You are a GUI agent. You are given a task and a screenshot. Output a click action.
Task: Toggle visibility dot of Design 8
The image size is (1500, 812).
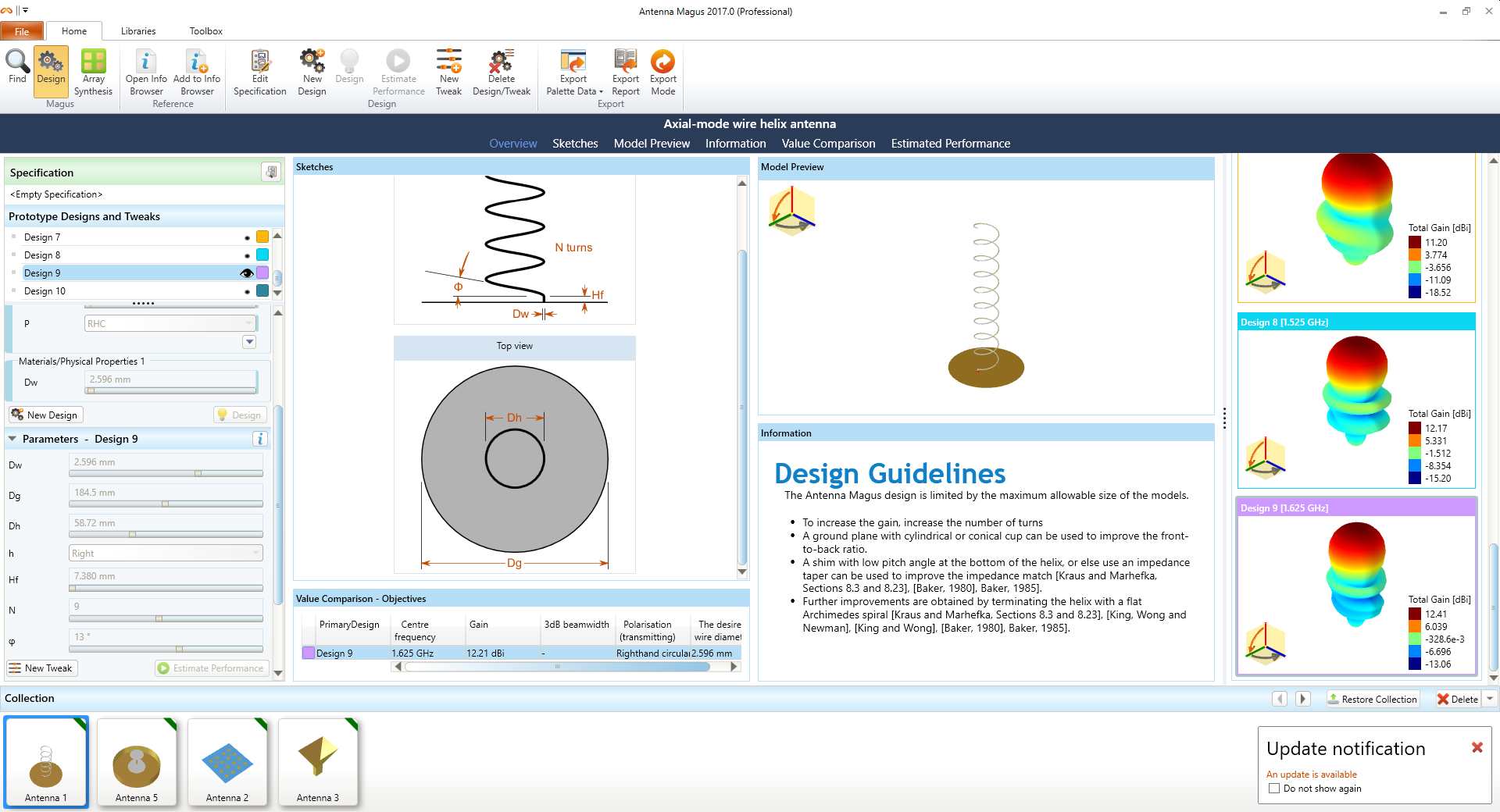pyautogui.click(x=247, y=255)
